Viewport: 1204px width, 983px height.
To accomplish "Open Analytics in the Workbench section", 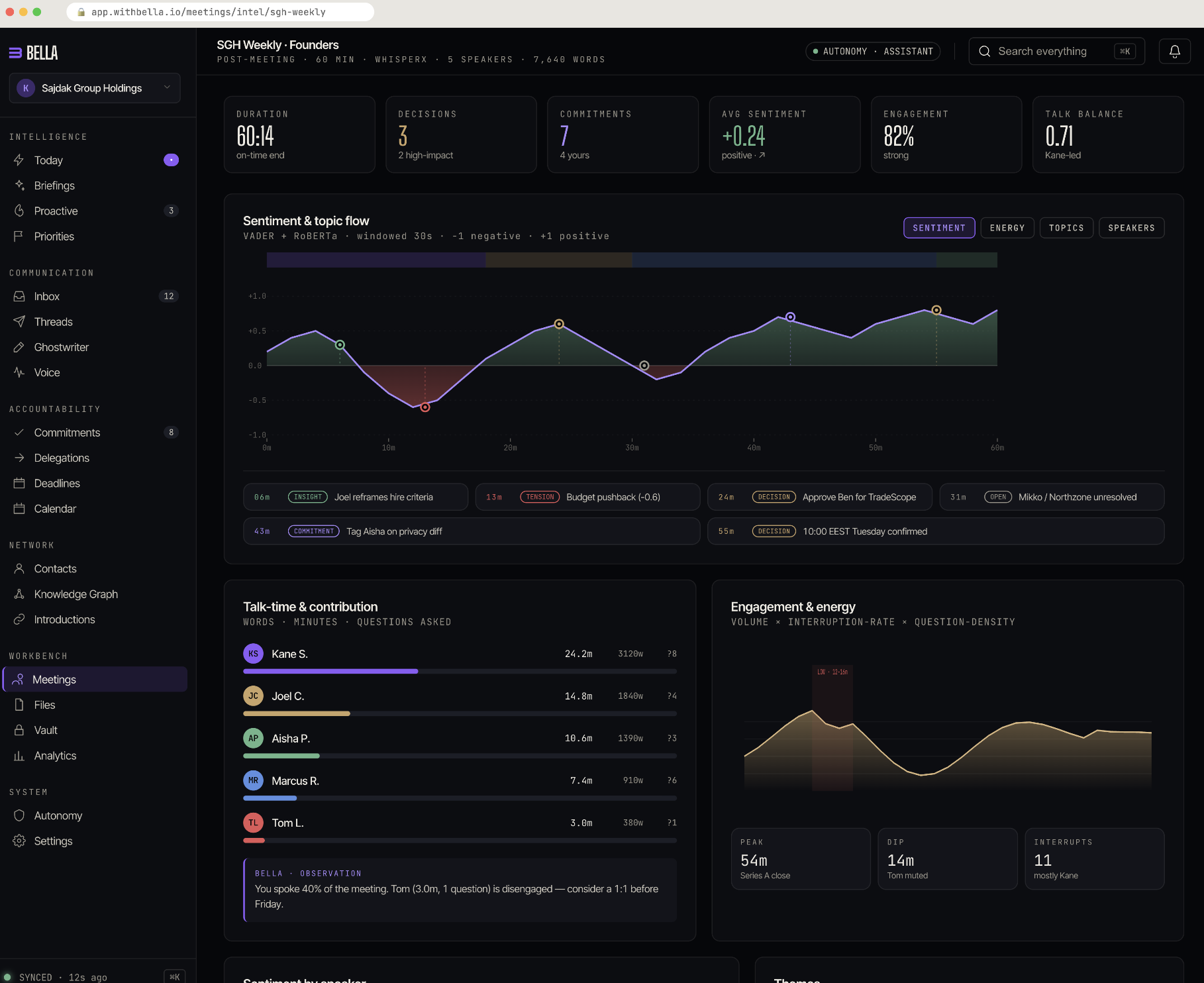I will click(x=55, y=755).
